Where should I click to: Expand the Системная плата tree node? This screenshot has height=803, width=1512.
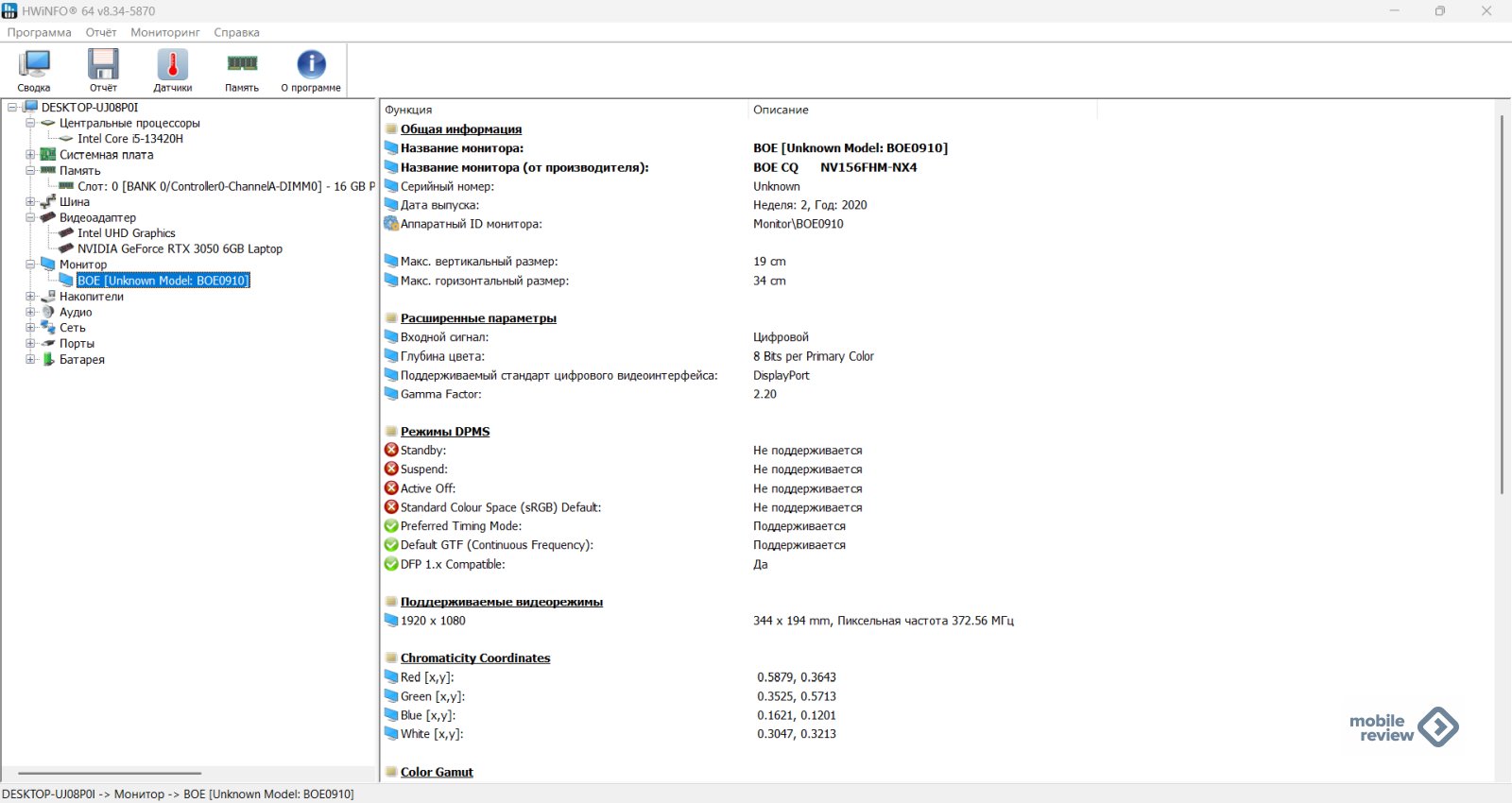click(x=30, y=155)
